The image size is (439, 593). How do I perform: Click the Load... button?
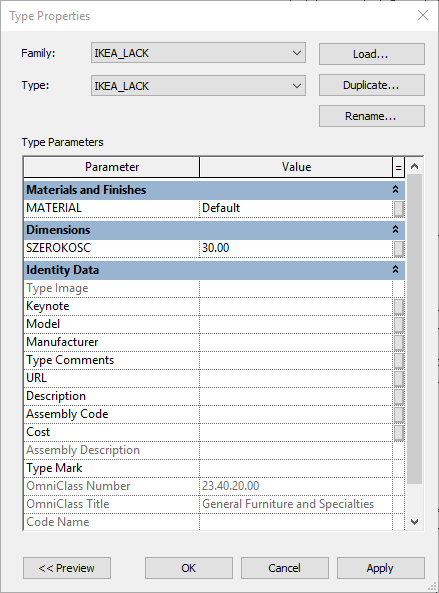coord(372,54)
